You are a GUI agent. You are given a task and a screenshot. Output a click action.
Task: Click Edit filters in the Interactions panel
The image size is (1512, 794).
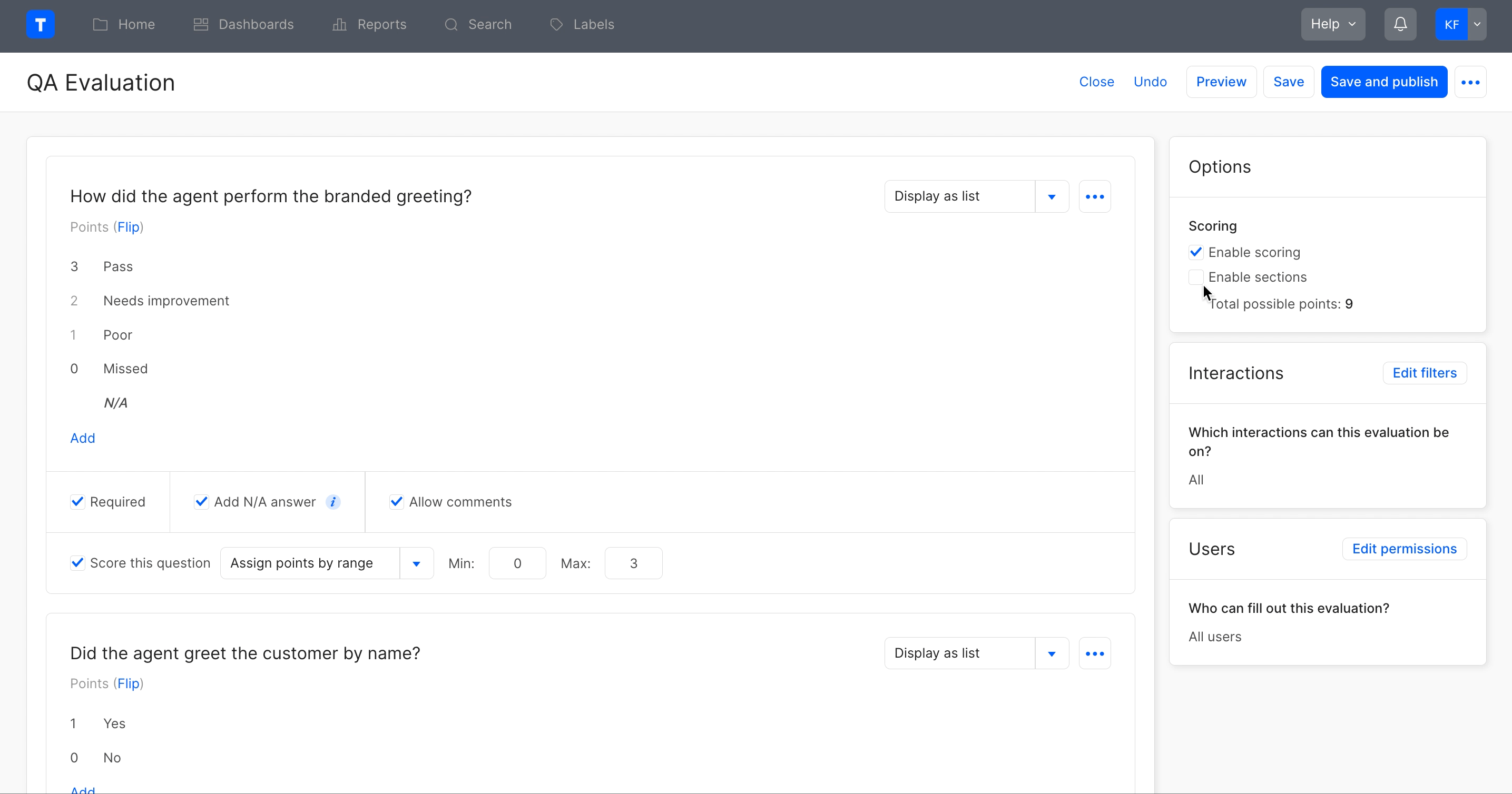pyautogui.click(x=1424, y=373)
